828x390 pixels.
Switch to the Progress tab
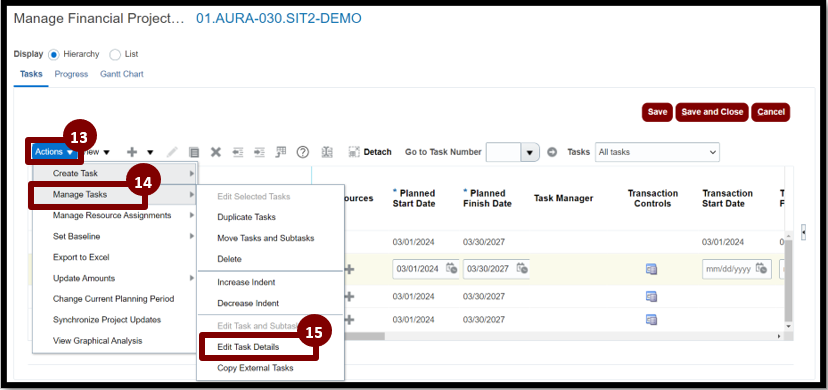(x=71, y=74)
